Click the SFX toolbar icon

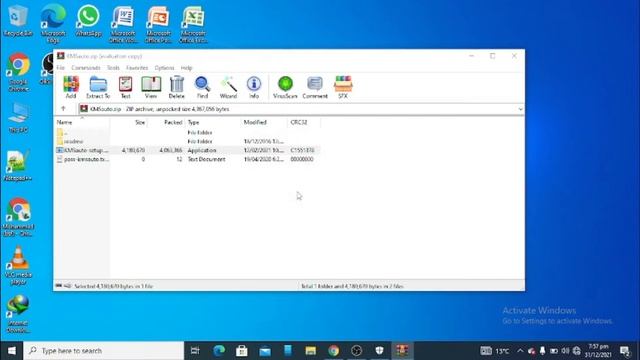pos(343,87)
